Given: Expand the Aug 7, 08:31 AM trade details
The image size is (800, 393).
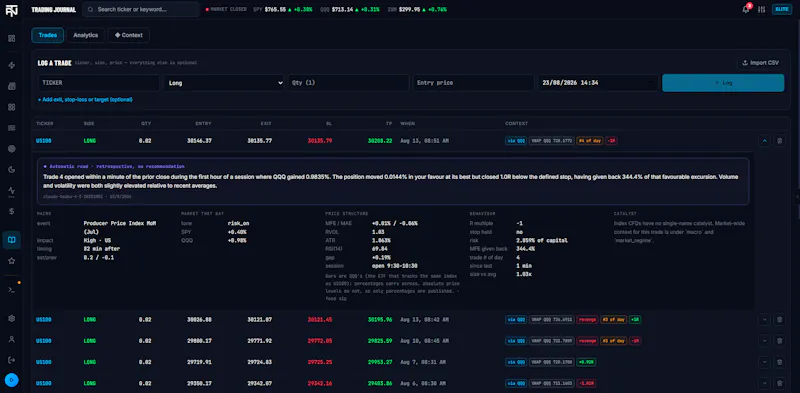Looking at the screenshot, I should tap(764, 362).
